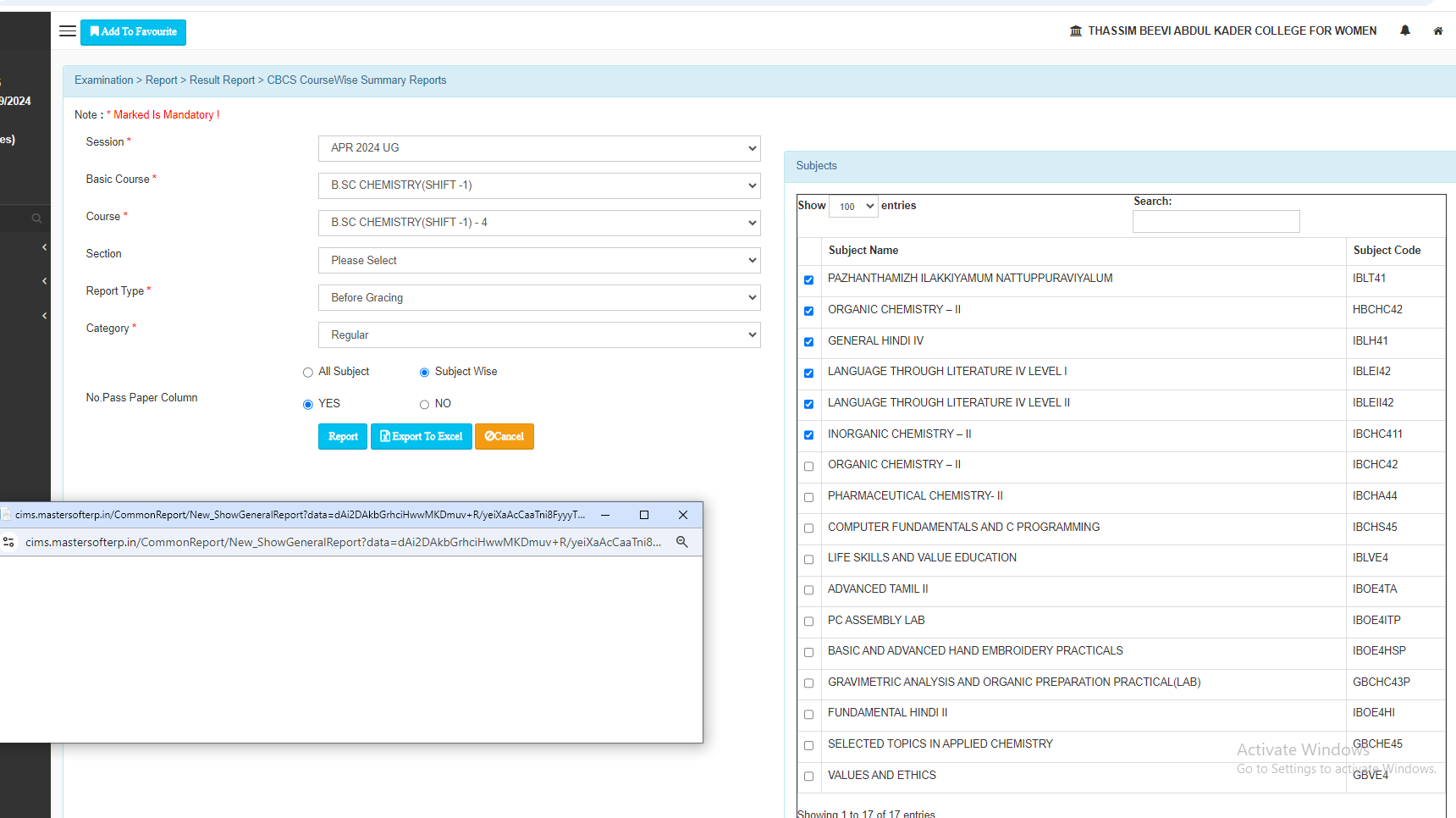Image resolution: width=1456 pixels, height=818 pixels.
Task: Sort by the Subject Name column header
Action: 863,251
